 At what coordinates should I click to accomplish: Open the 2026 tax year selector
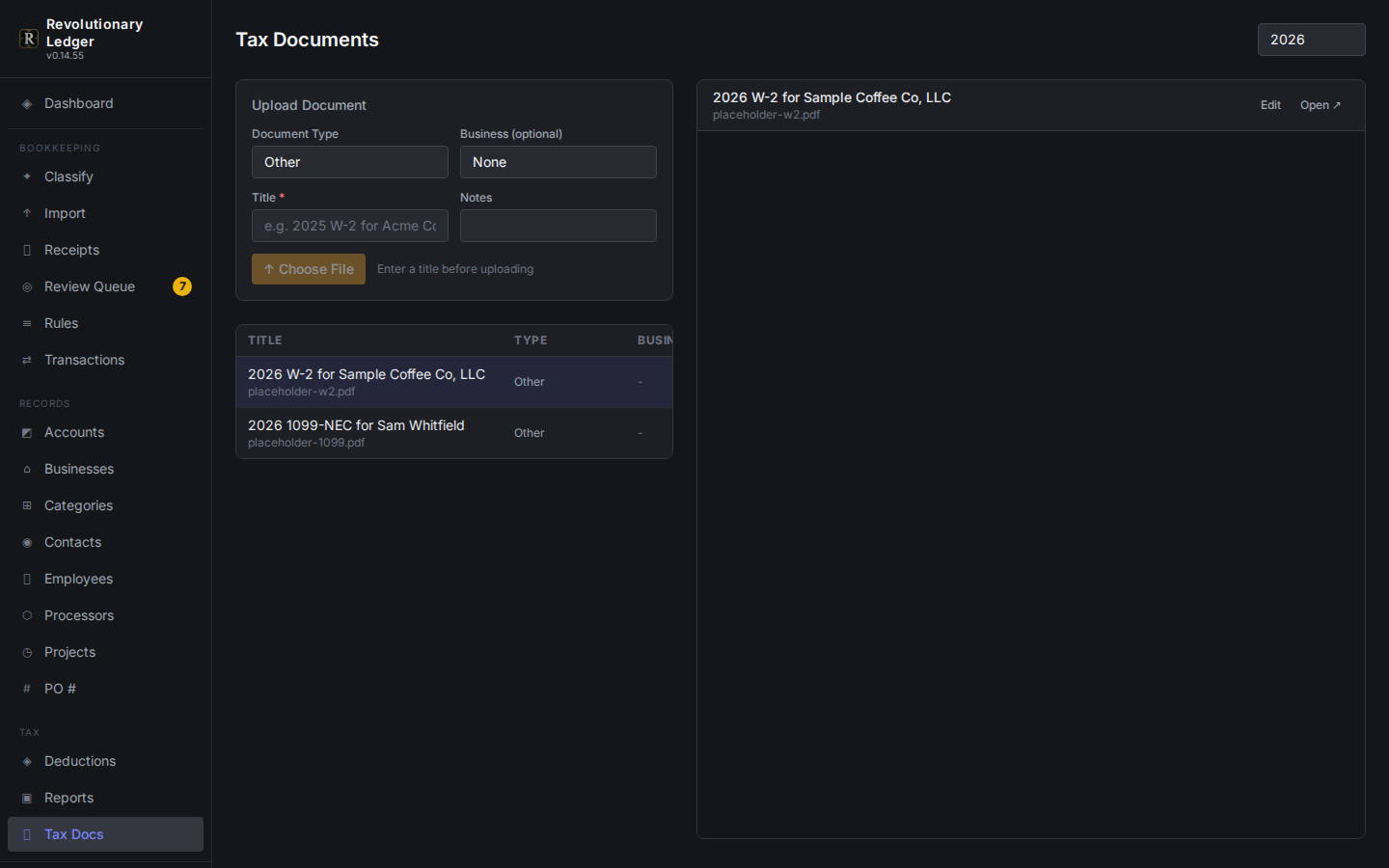(1312, 40)
